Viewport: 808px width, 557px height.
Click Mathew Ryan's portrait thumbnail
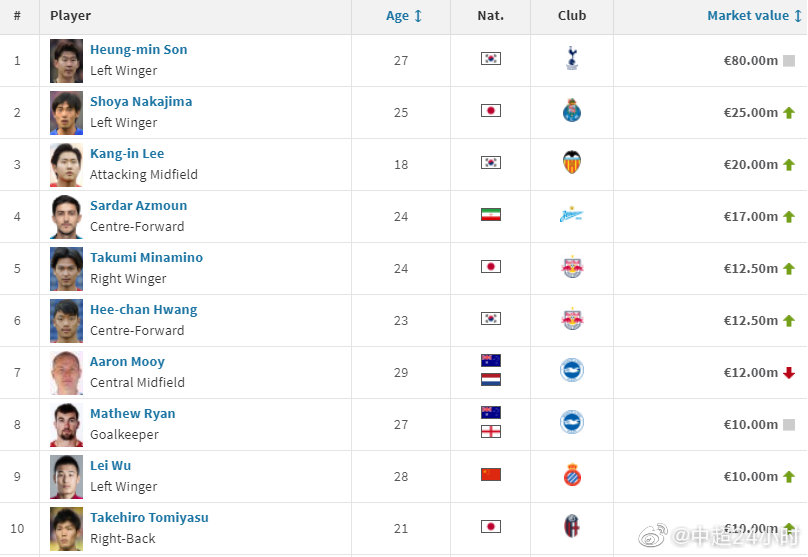[66, 425]
